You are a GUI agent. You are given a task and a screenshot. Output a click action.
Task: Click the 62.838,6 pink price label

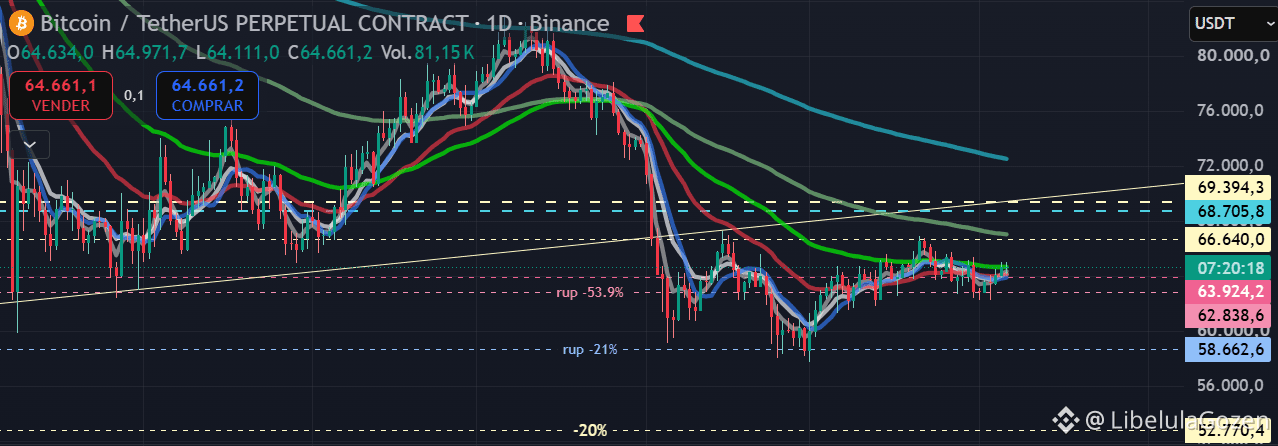(1229, 315)
